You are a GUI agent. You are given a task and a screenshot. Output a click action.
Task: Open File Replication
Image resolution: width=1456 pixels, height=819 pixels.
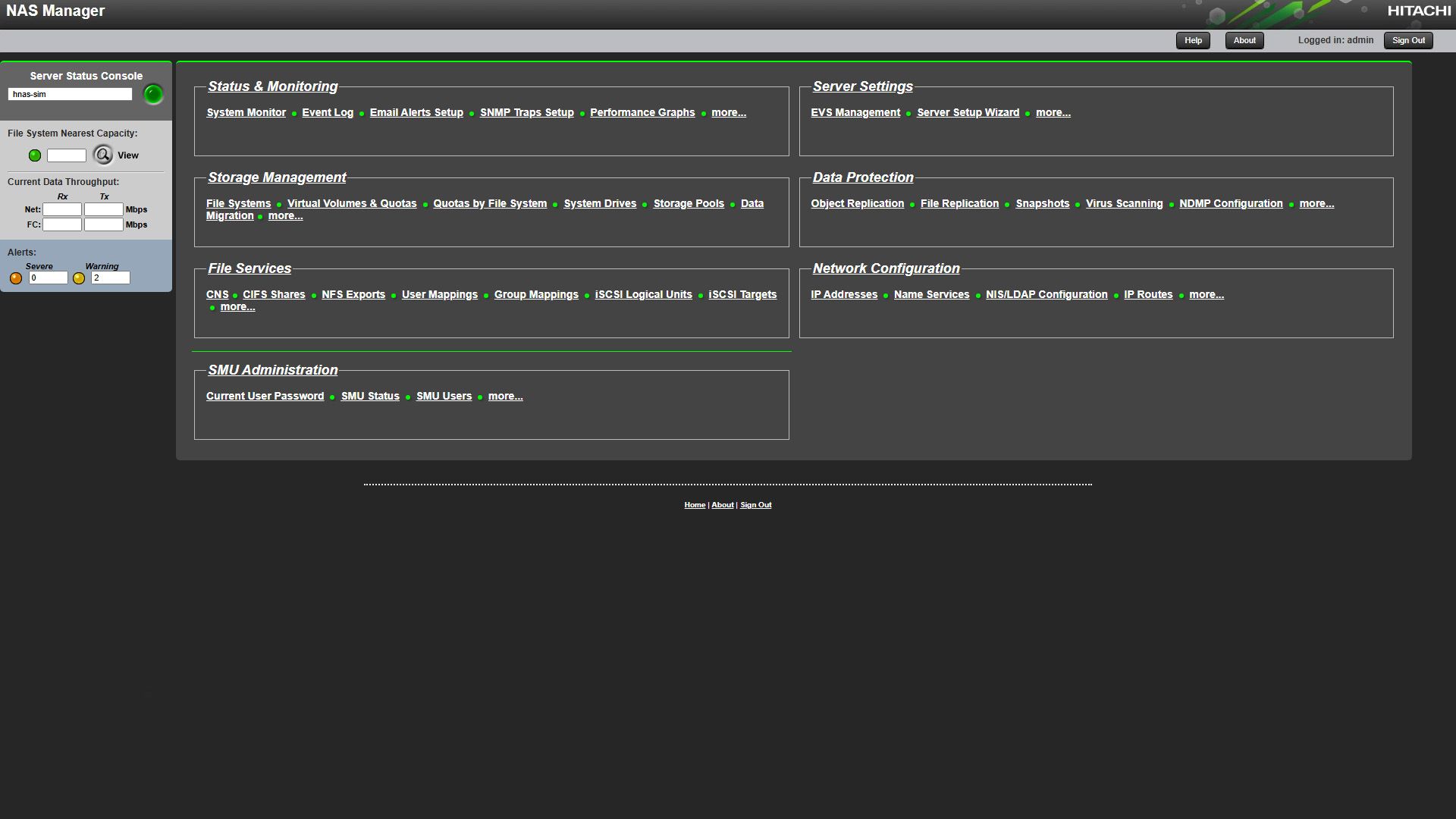(959, 203)
